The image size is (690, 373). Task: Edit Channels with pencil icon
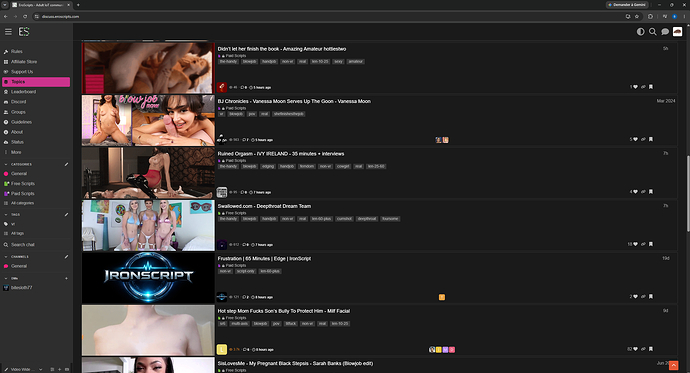[x=66, y=257]
